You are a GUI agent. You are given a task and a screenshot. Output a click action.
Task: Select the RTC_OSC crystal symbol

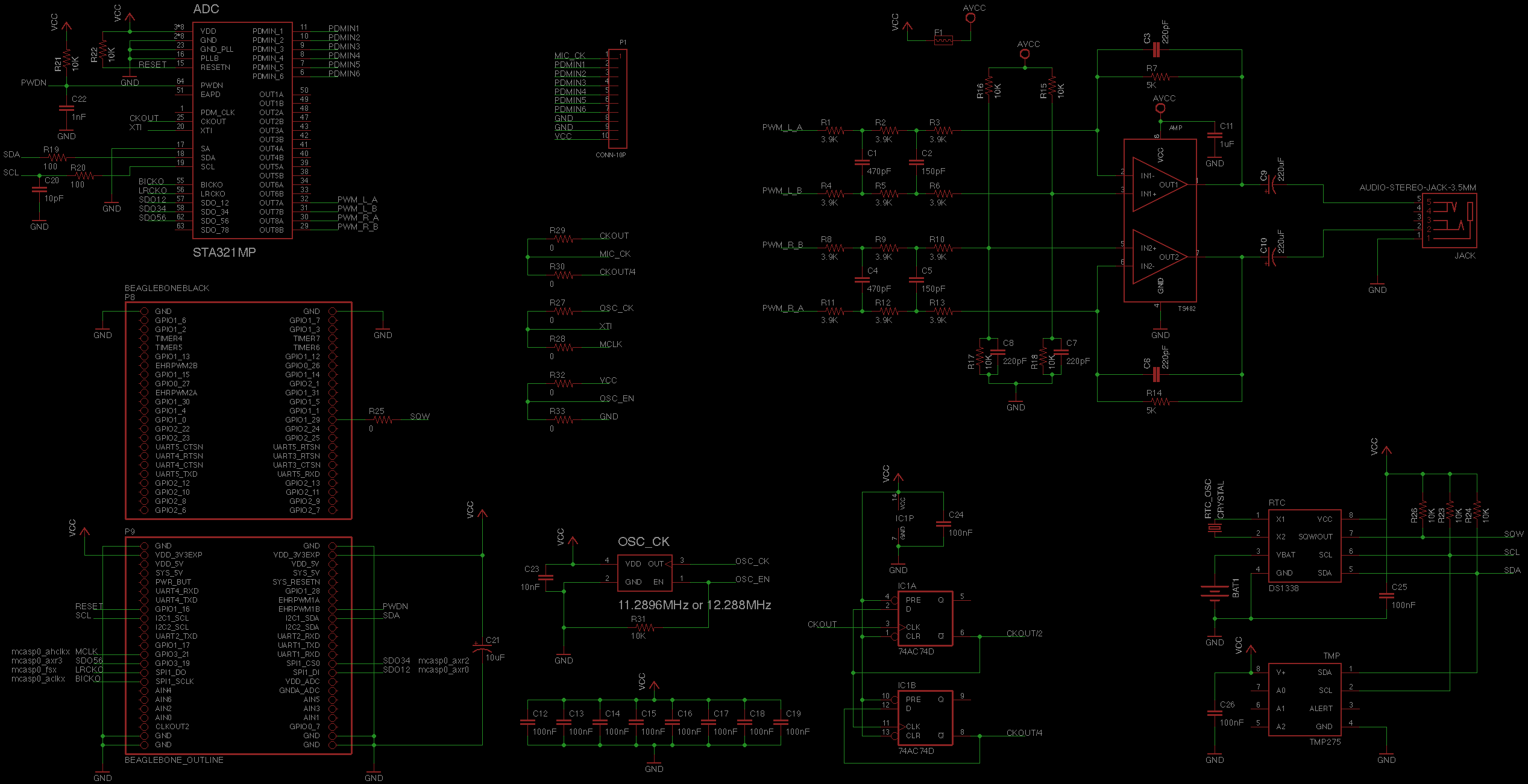(1215, 528)
